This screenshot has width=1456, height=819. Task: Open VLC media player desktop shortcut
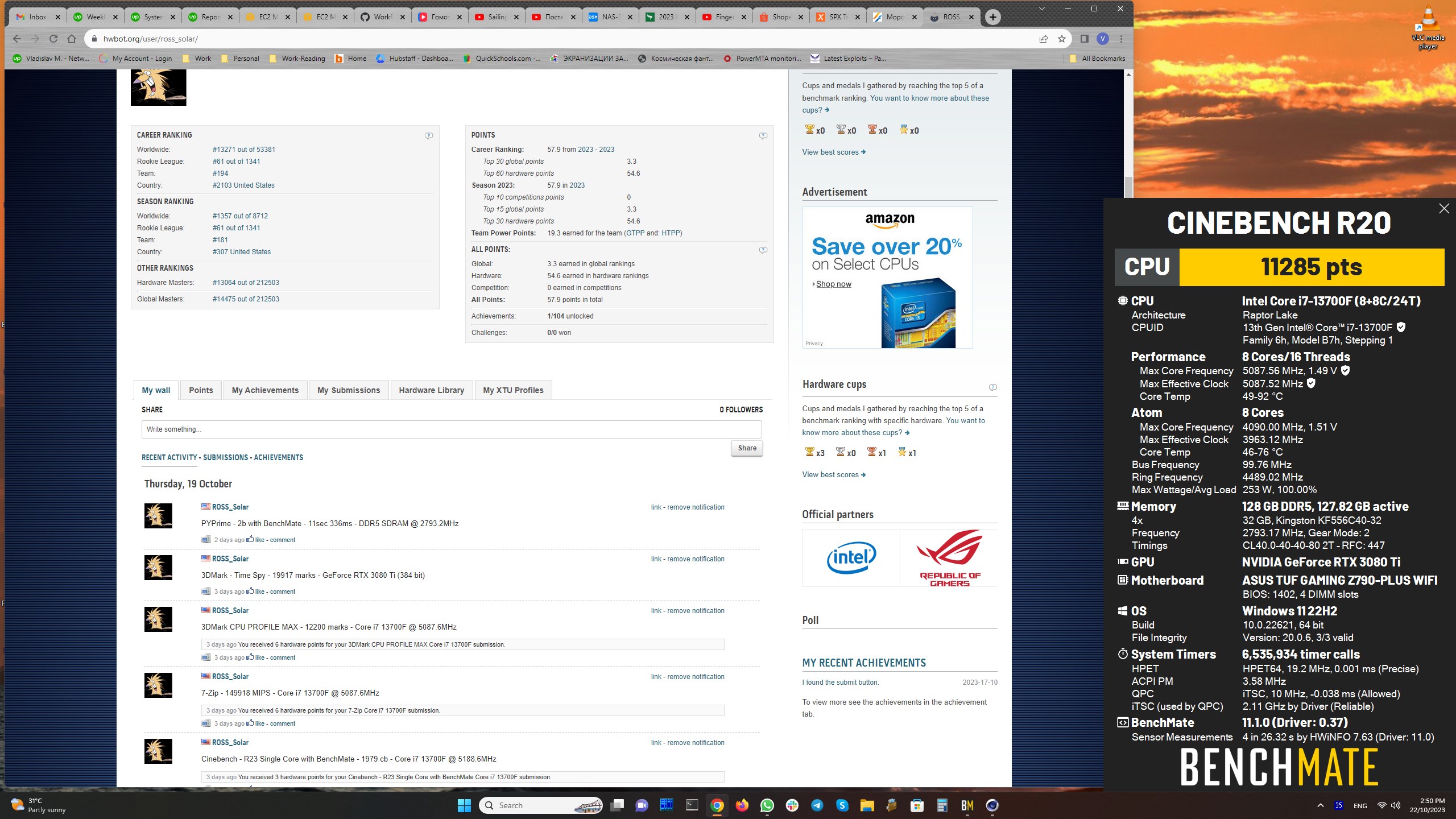[1428, 27]
